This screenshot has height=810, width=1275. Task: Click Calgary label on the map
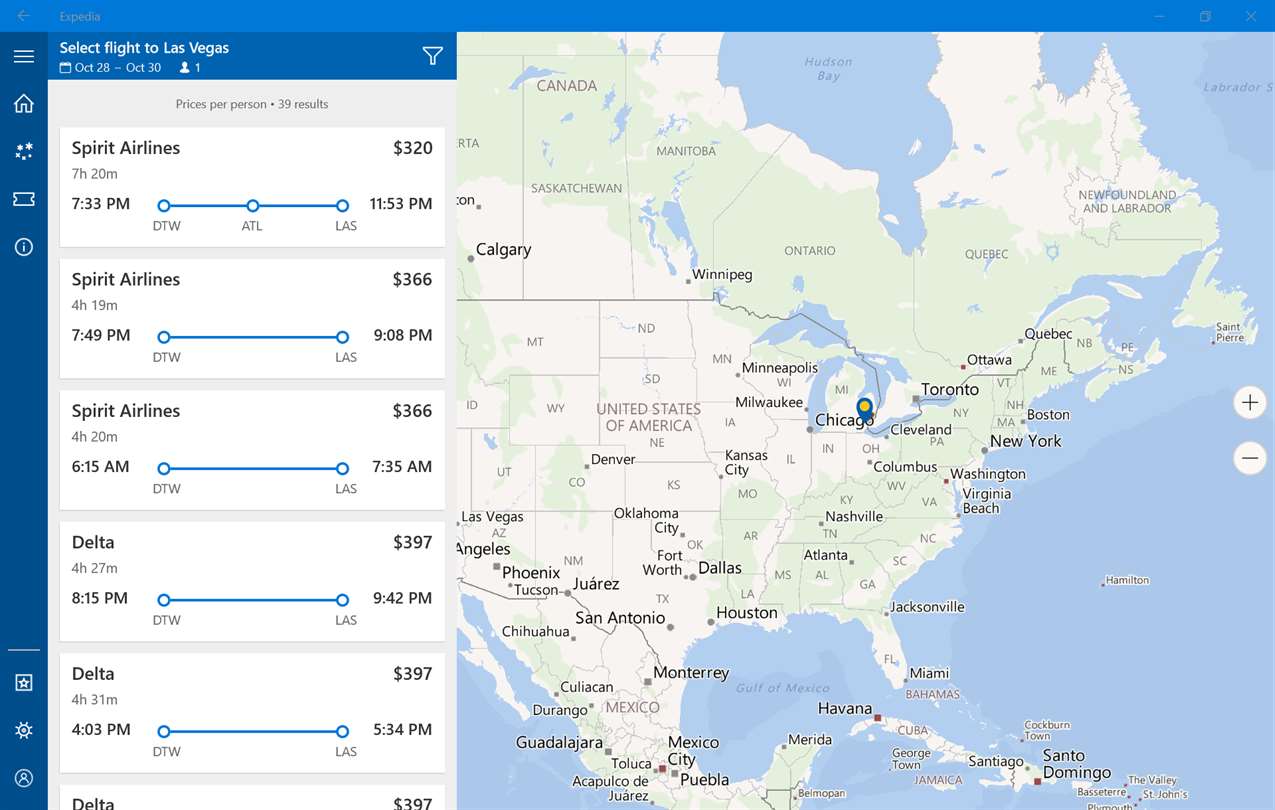point(503,250)
